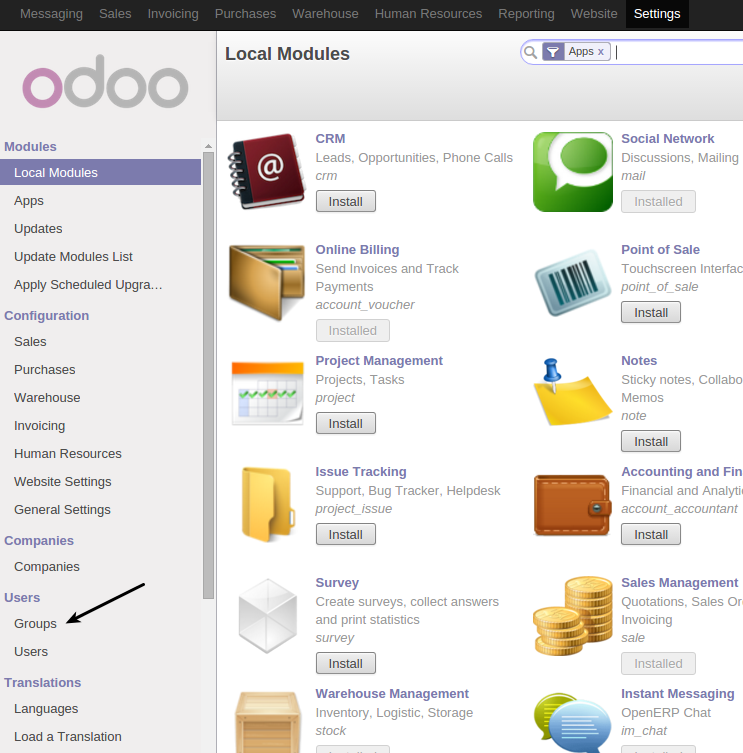Open Warehouse under Configuration
743x753 pixels.
coord(47,398)
